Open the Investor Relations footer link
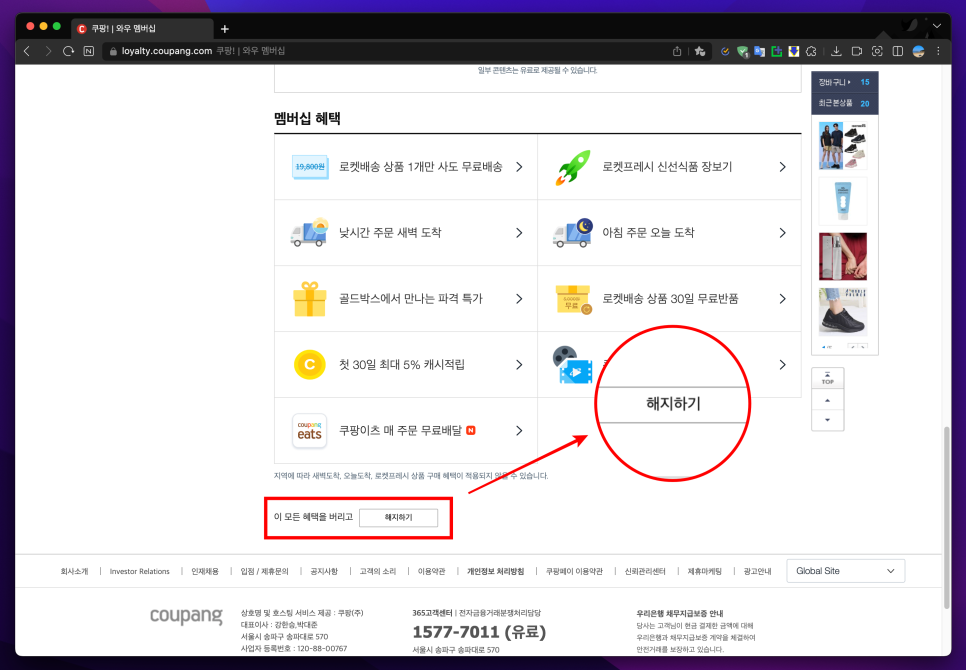966x670 pixels. (x=139, y=571)
